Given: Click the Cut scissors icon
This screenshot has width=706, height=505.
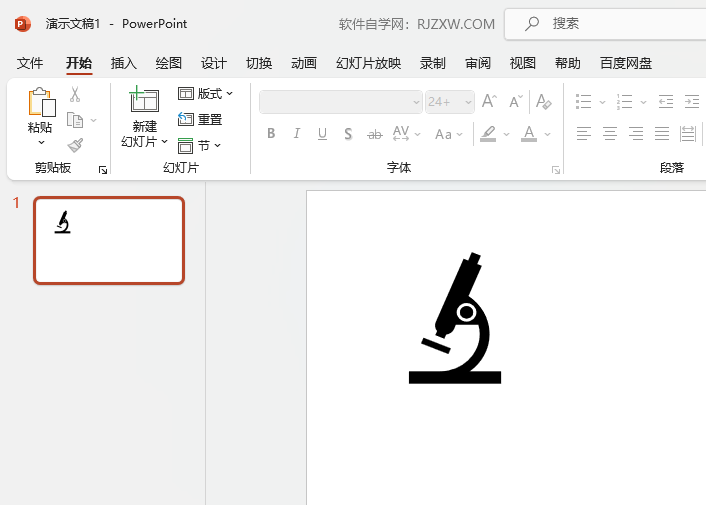Looking at the screenshot, I should pos(75,95).
